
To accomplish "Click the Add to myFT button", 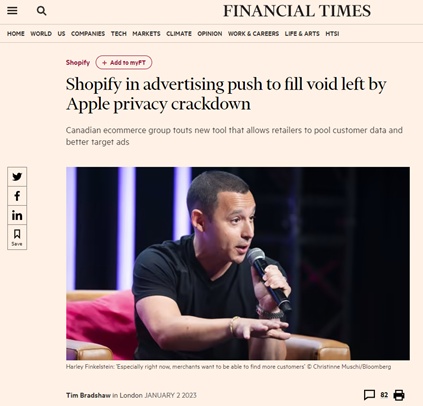I will coord(124,63).
